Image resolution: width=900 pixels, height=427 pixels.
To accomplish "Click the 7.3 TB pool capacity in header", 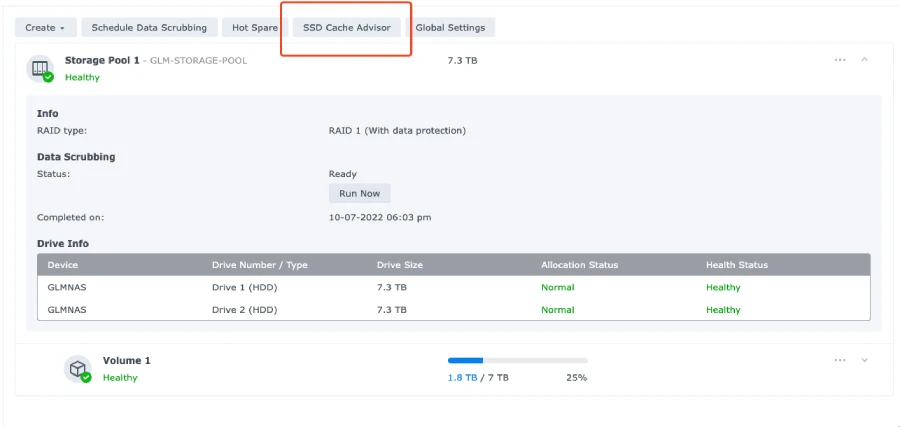I will click(x=462, y=60).
